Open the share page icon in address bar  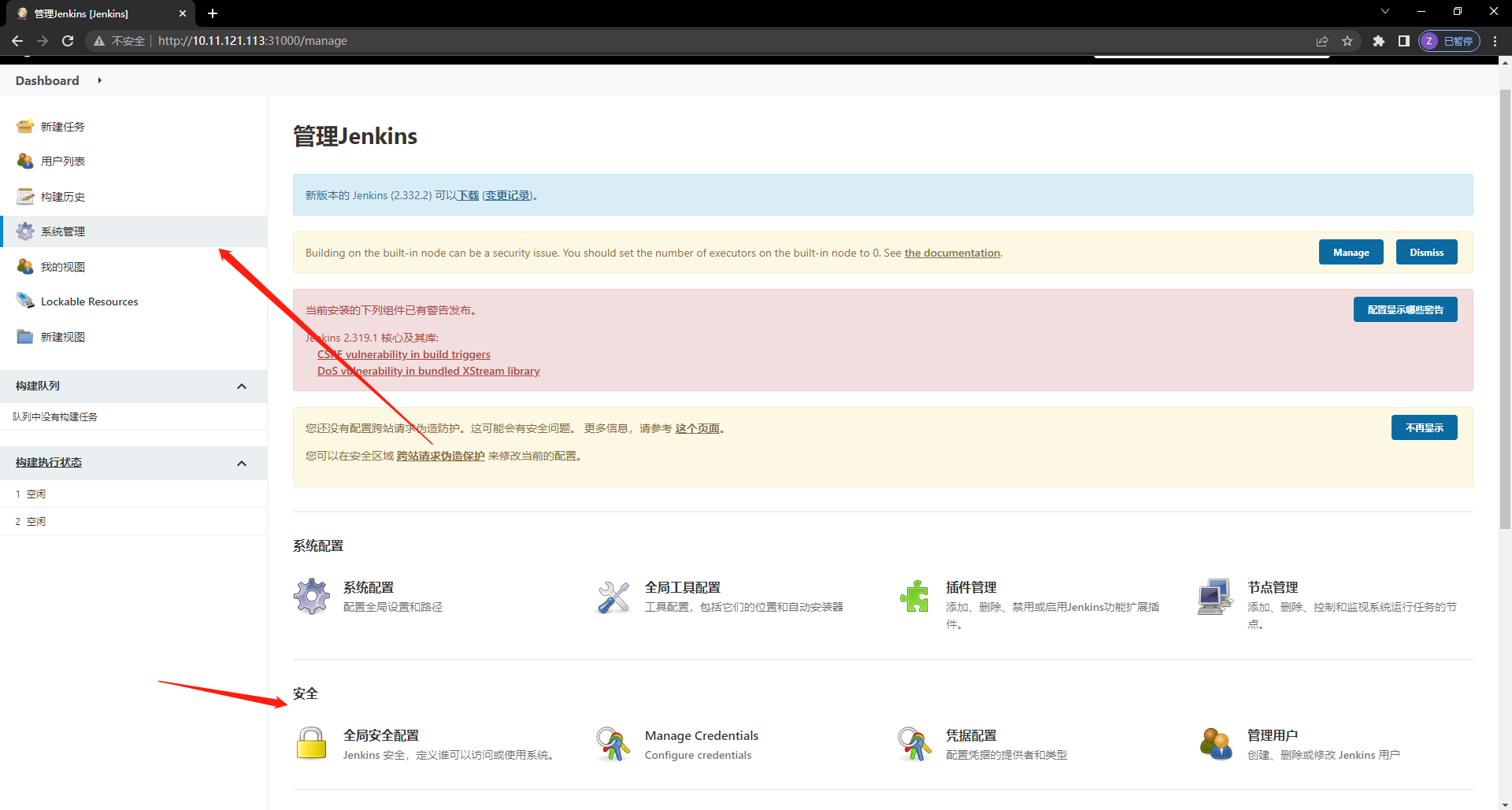point(1322,41)
